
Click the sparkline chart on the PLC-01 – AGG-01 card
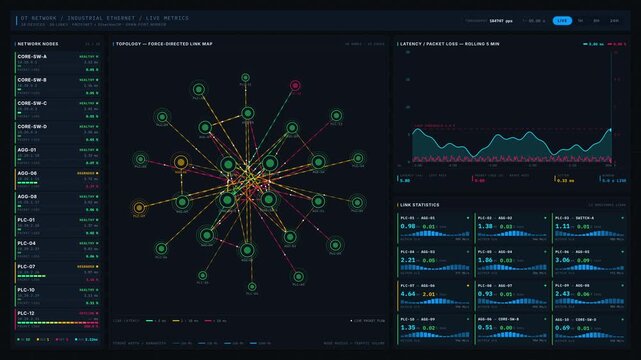434,233
